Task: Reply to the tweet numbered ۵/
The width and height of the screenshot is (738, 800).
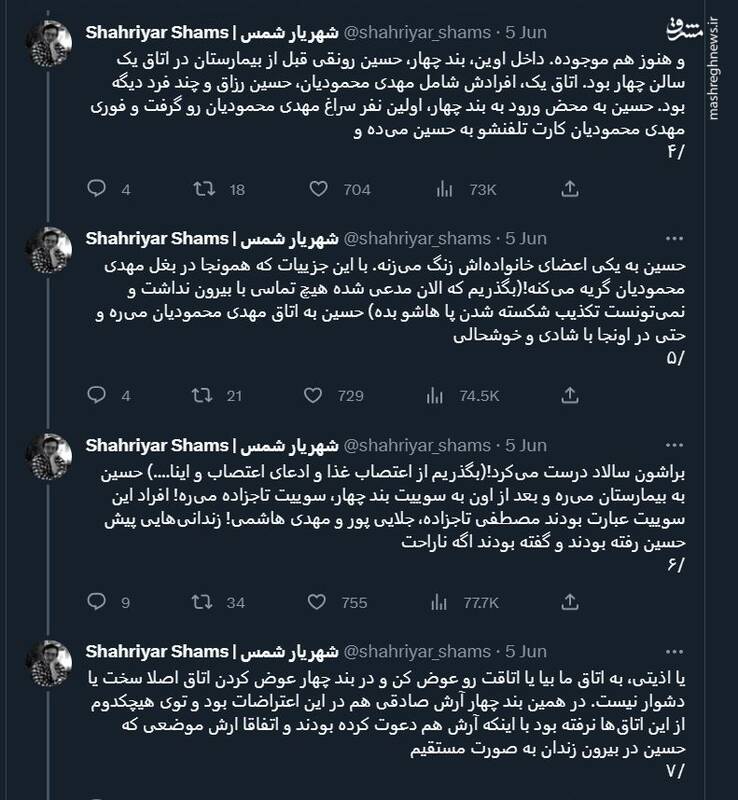Action: 98,395
